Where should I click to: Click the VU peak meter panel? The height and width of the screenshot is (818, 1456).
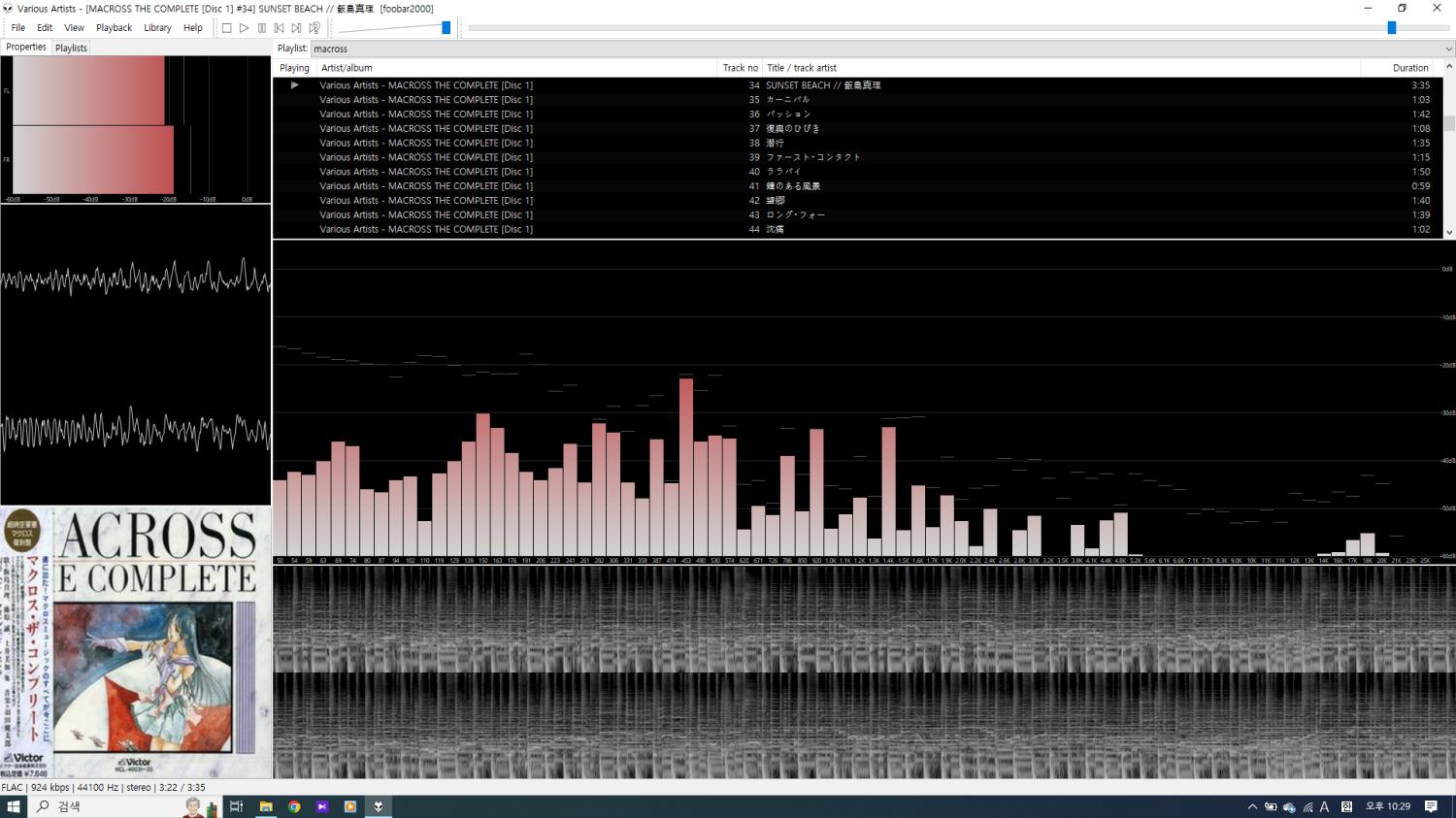pos(136,129)
